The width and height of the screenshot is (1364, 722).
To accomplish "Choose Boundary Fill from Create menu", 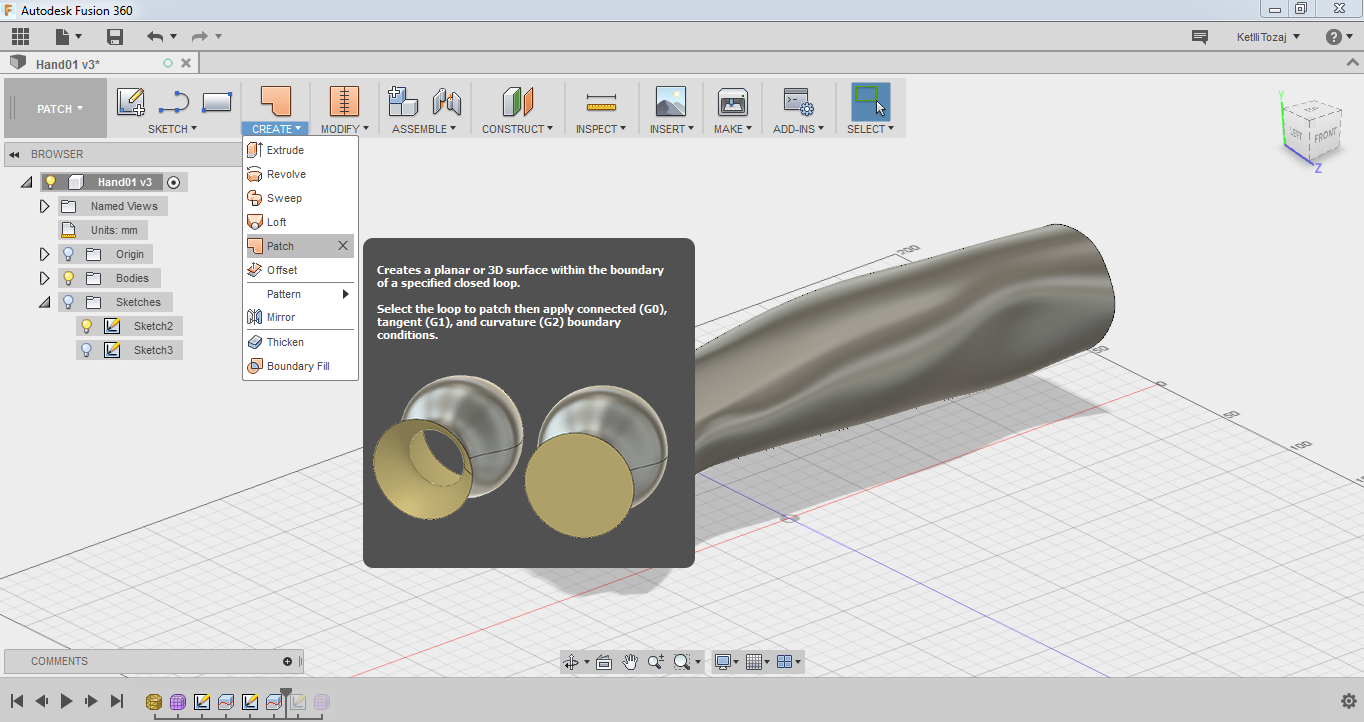I will tap(301, 366).
